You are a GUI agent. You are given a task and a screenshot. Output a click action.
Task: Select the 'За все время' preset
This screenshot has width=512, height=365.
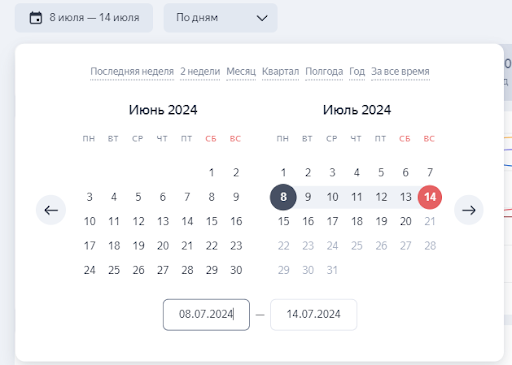coord(400,71)
